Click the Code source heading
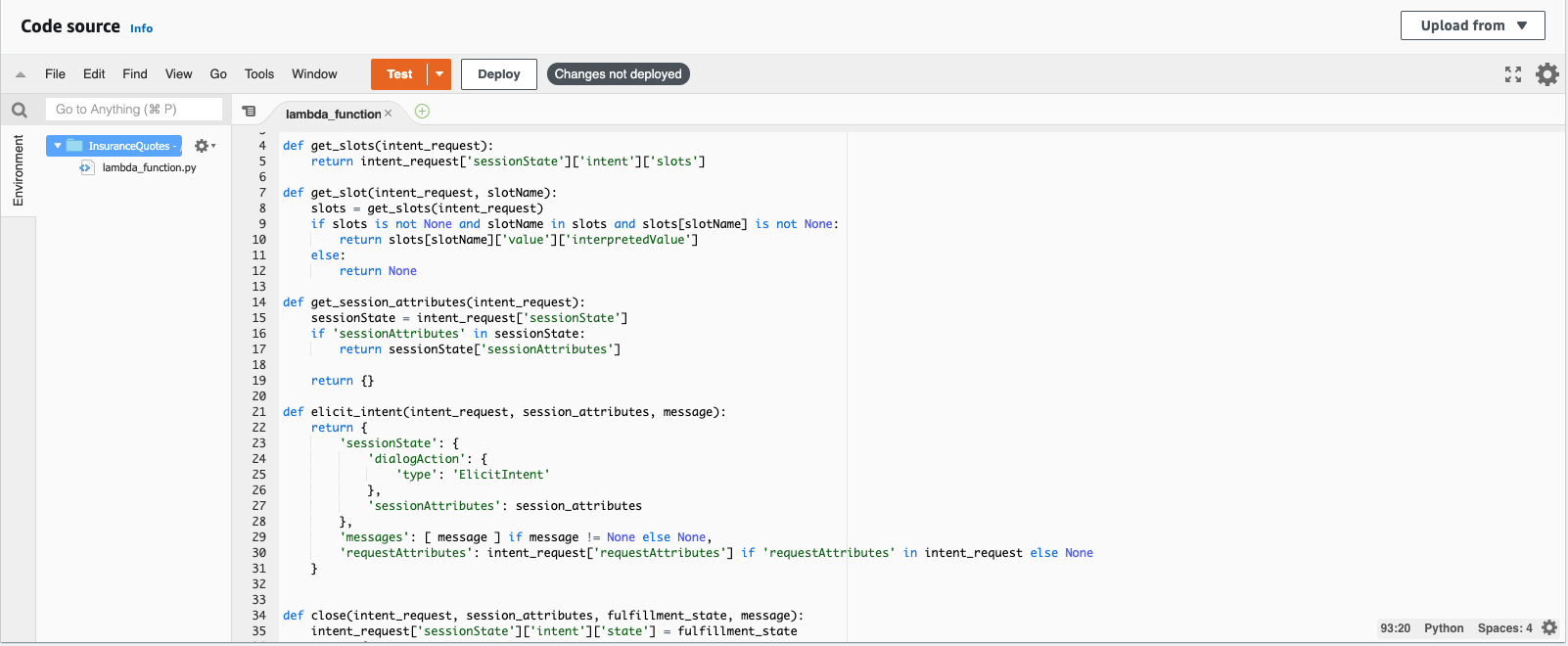Screen dimensions: 1568x646 pos(70,26)
